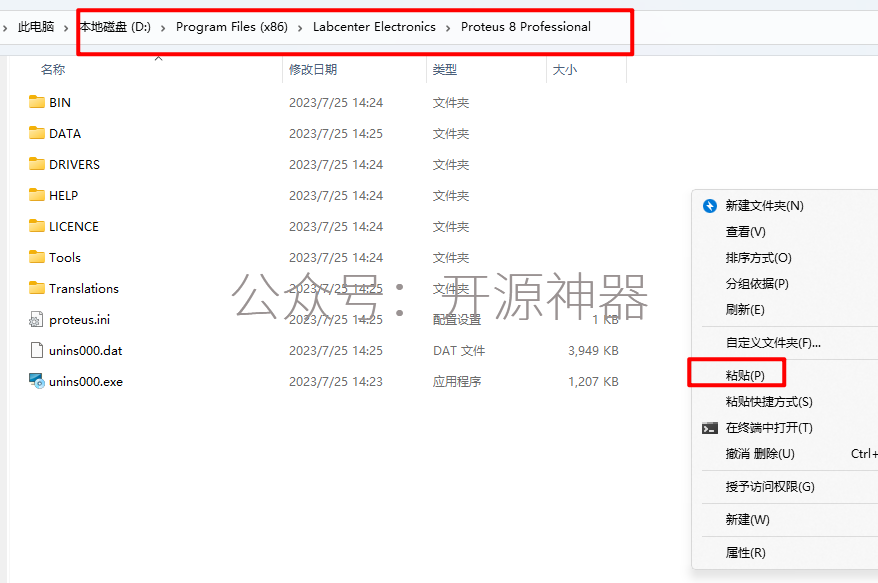Screen dimensions: 878x583
Task: Open the 新建(W) submenu
Action: tap(748, 520)
